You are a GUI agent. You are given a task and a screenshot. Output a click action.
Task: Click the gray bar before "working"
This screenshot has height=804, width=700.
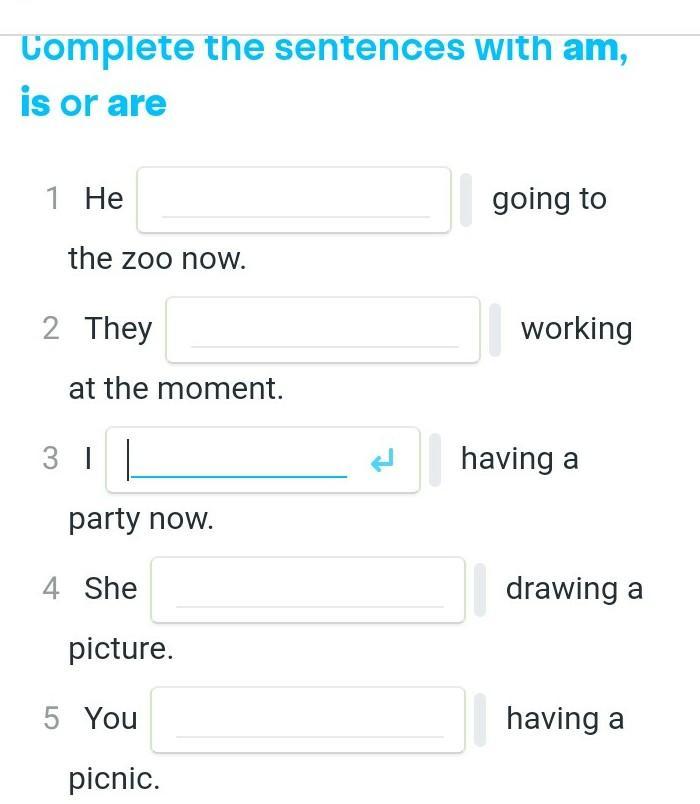click(495, 329)
